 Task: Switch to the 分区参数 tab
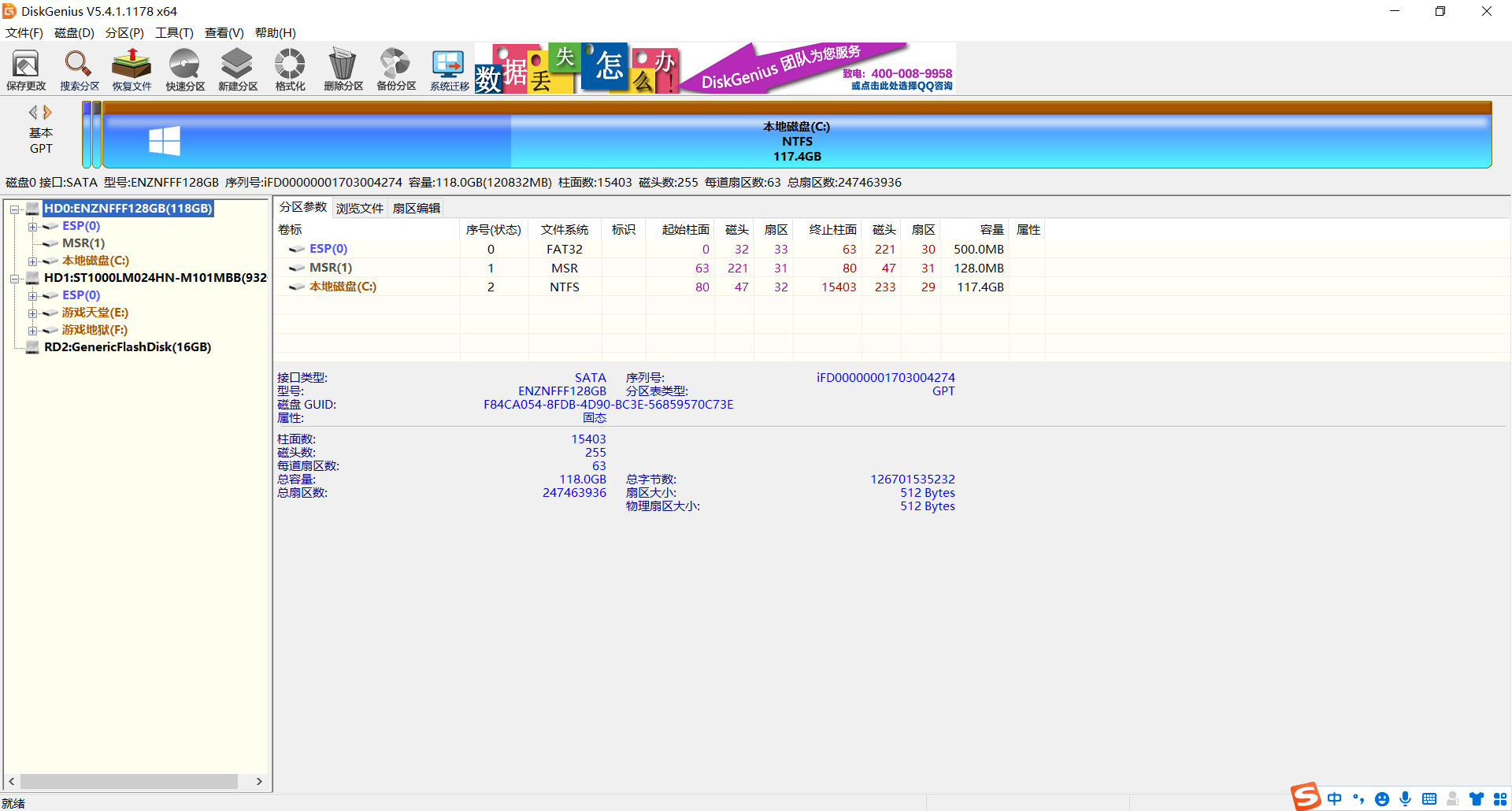pyautogui.click(x=303, y=207)
